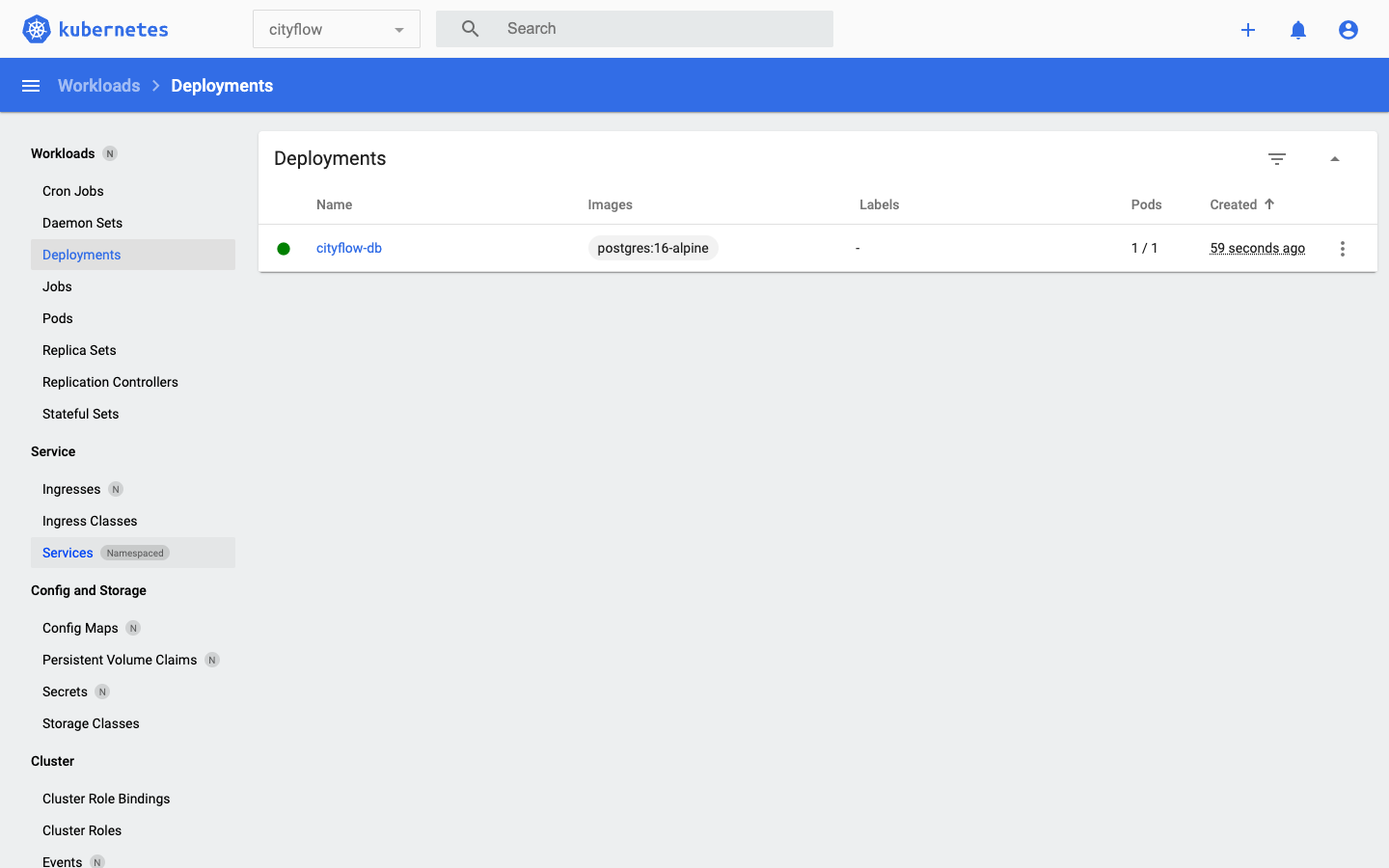Click the sort arrow beside Created
This screenshot has height=868, width=1389.
tap(1269, 204)
